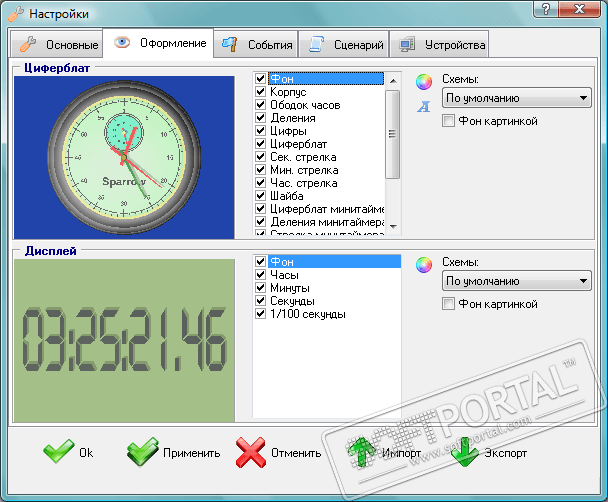Toggle the Ободок часов checkbox
Screen dimensions: 608x502
261,105
